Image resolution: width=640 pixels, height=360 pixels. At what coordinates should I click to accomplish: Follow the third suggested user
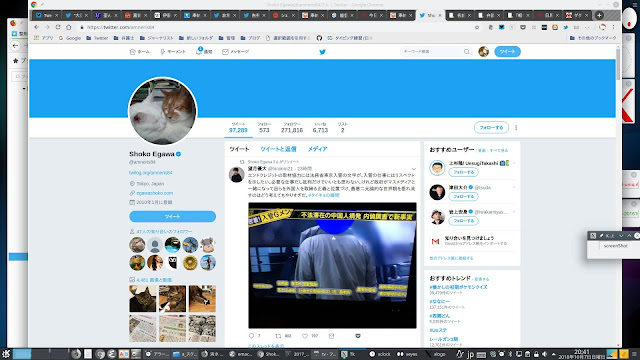[464, 221]
